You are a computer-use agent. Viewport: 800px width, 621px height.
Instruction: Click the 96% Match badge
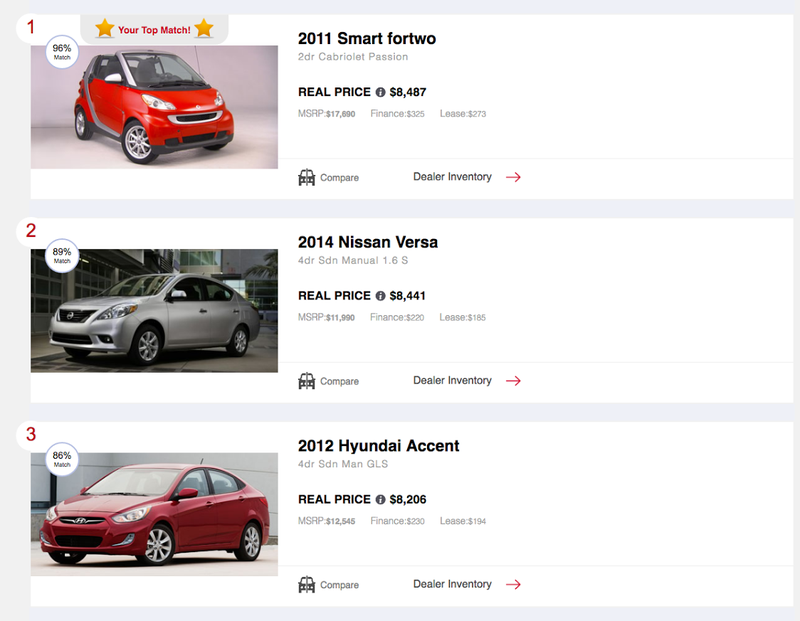62,52
